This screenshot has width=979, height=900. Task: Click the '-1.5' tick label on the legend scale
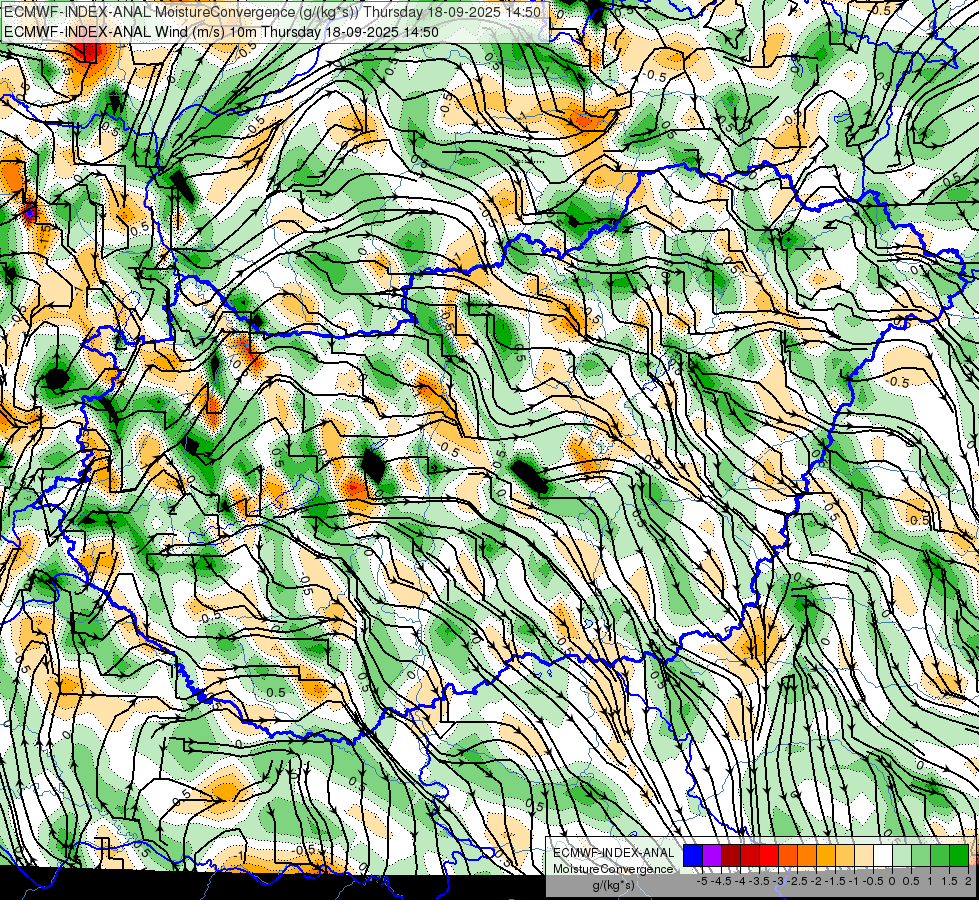(x=835, y=881)
